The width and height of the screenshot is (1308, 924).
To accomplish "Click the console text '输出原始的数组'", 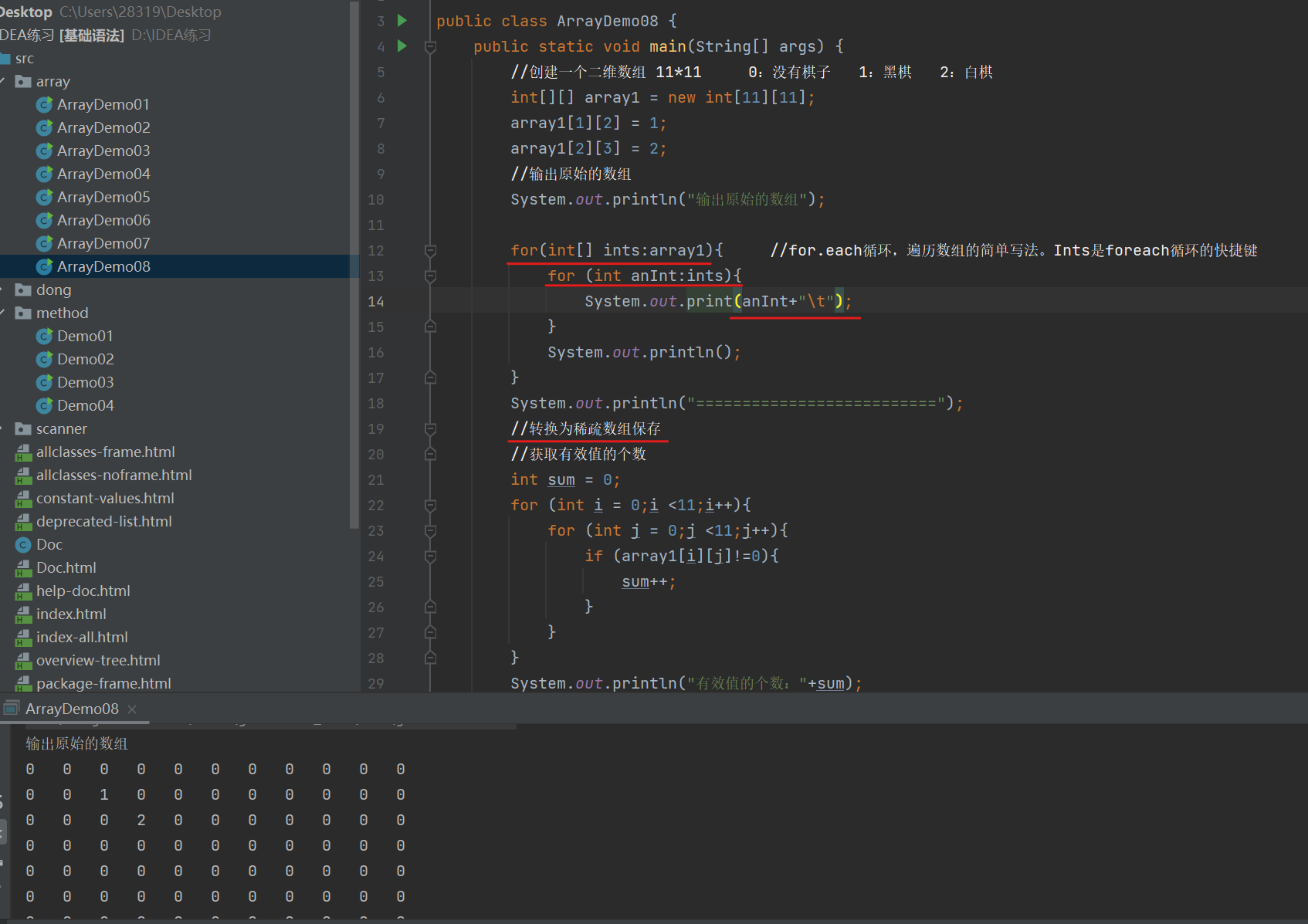I will click(x=76, y=743).
